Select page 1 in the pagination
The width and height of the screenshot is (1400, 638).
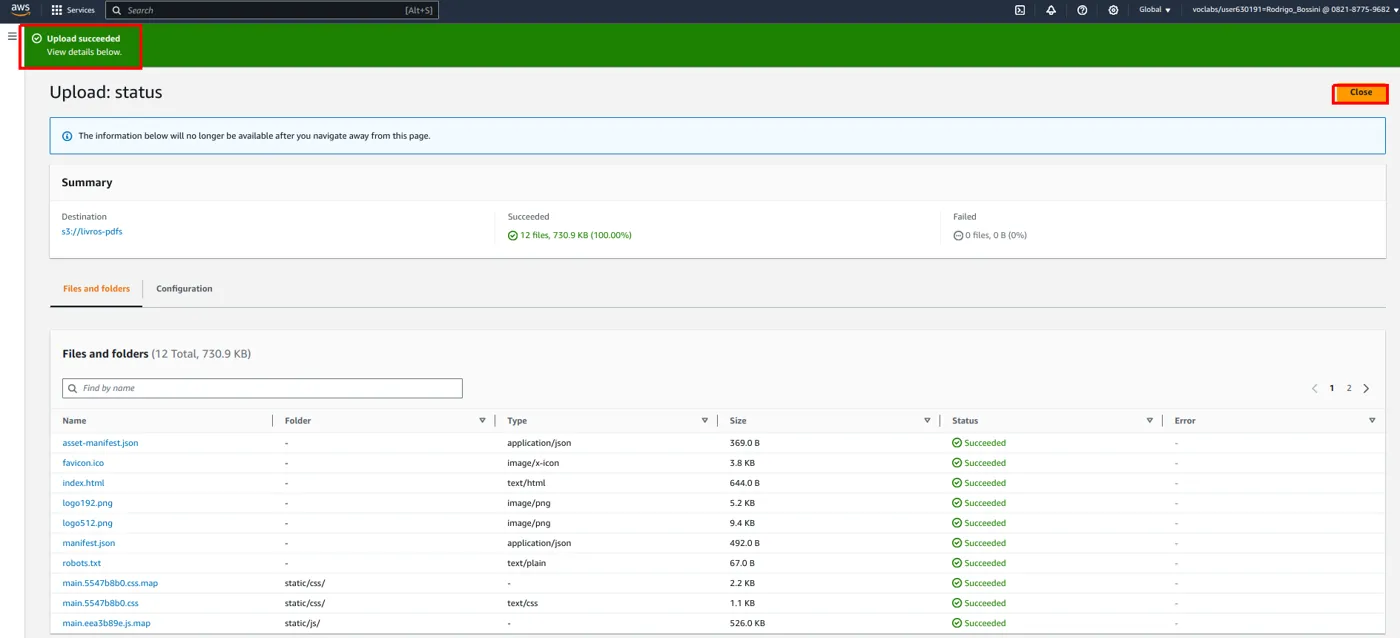1332,388
